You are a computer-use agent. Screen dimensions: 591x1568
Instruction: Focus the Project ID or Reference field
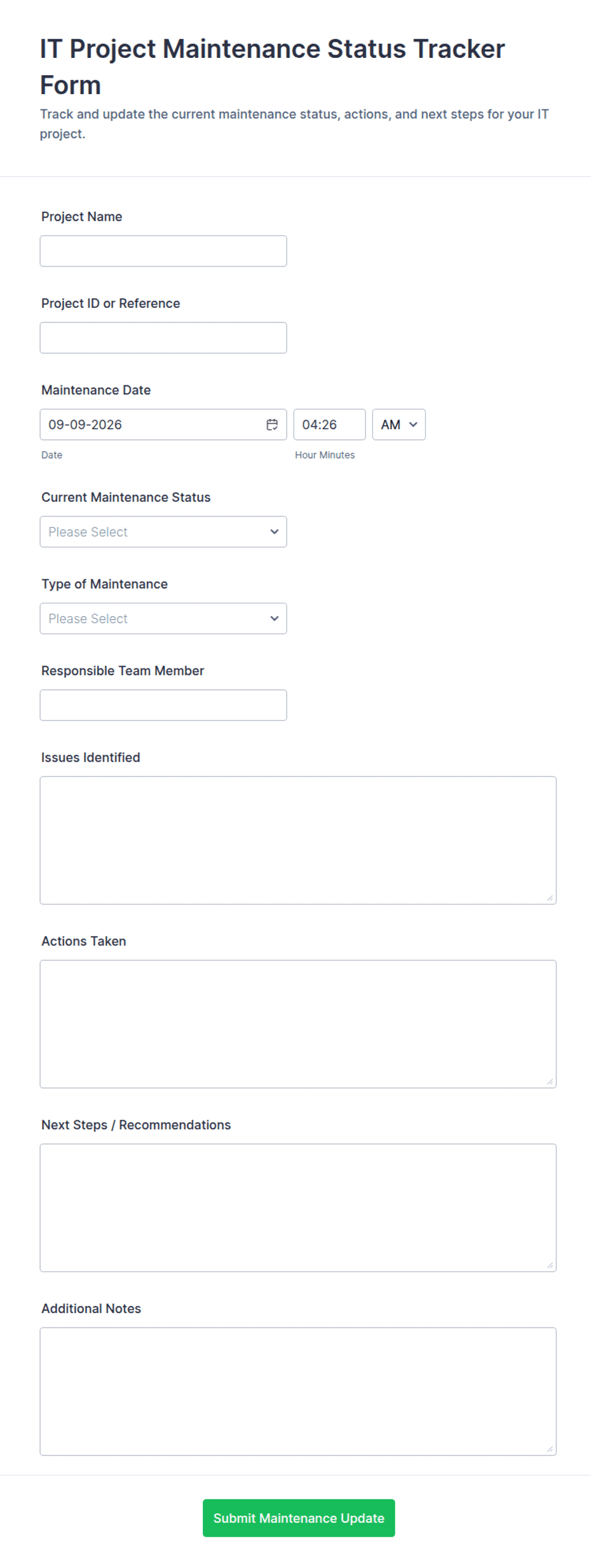coord(163,338)
